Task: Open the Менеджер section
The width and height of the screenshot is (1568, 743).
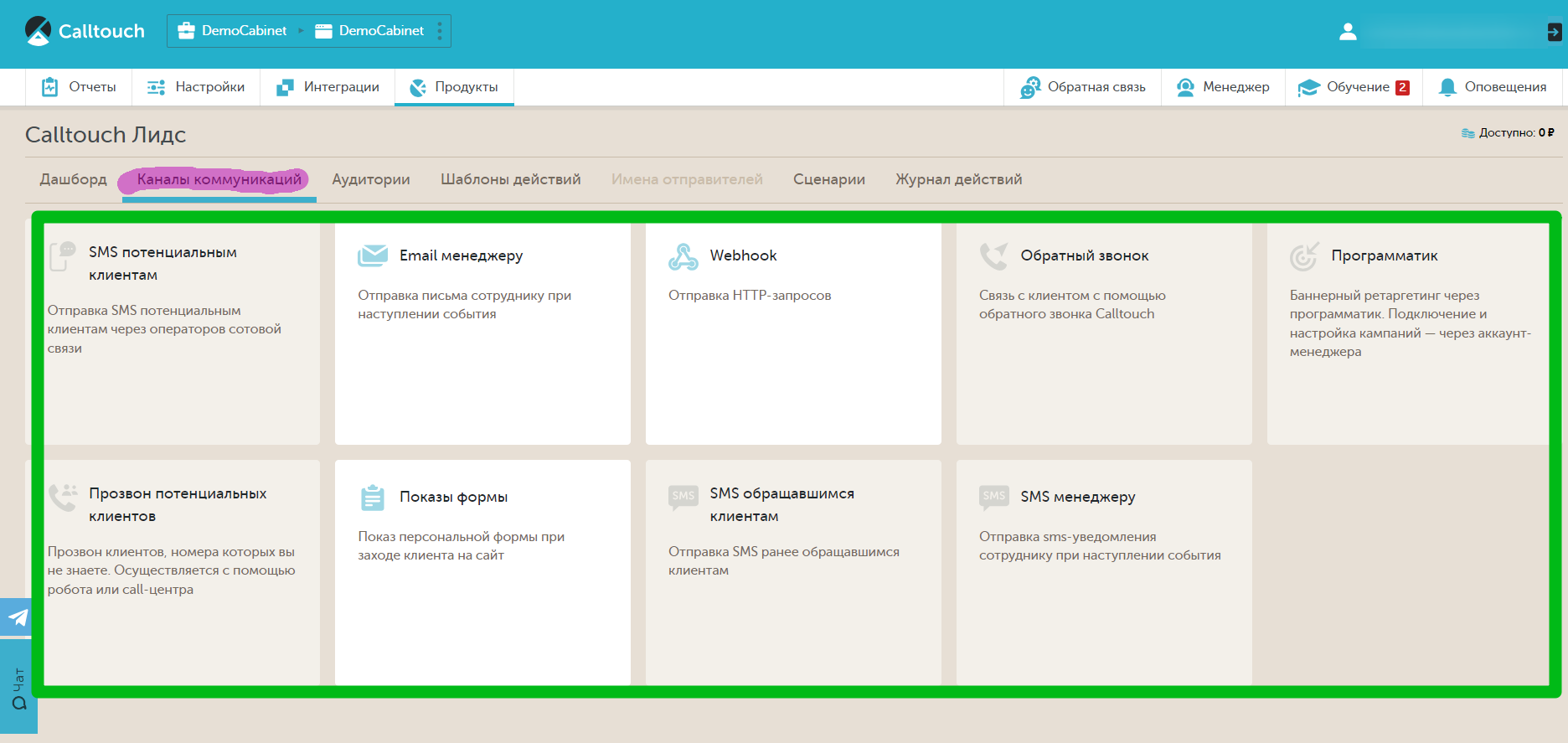Action: [x=1223, y=87]
